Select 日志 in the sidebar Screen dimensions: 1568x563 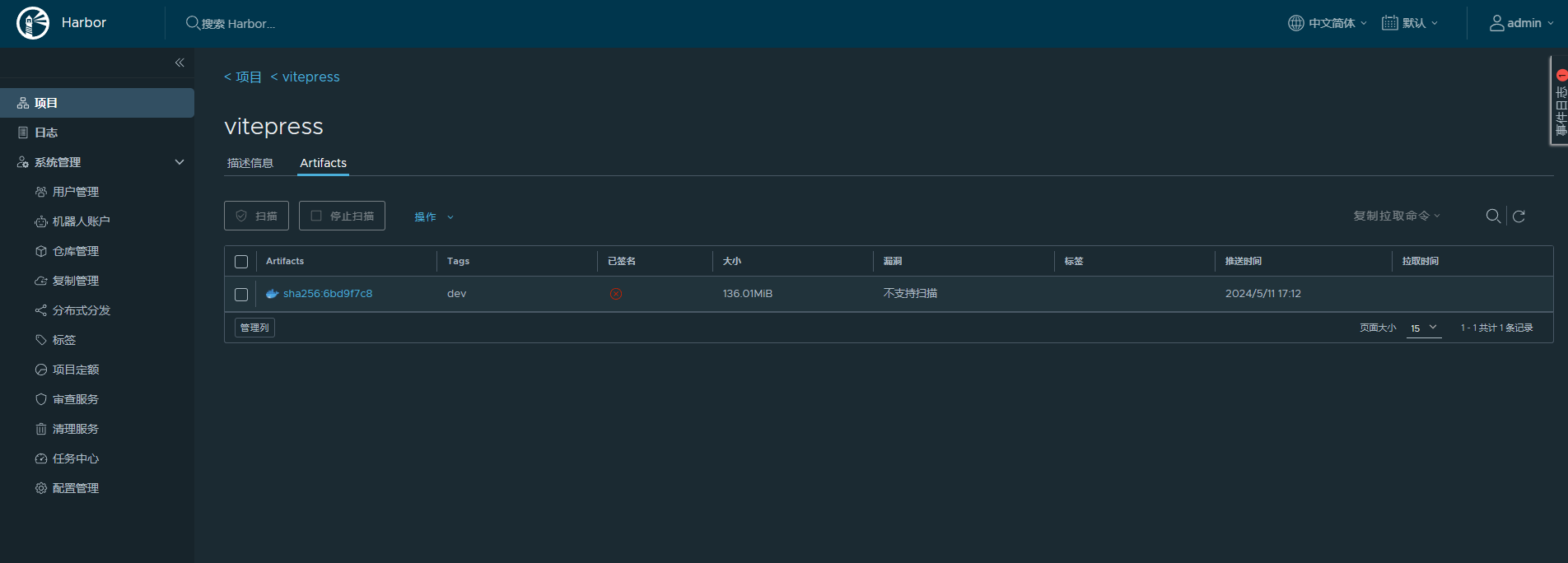(x=46, y=133)
